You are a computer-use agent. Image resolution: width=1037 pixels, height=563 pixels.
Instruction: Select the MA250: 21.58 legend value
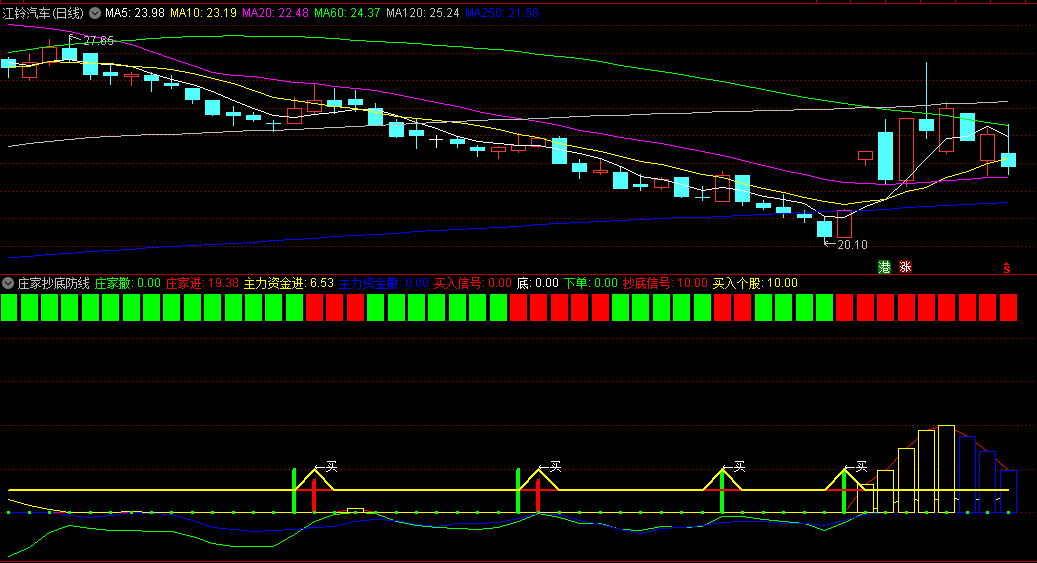coord(501,13)
